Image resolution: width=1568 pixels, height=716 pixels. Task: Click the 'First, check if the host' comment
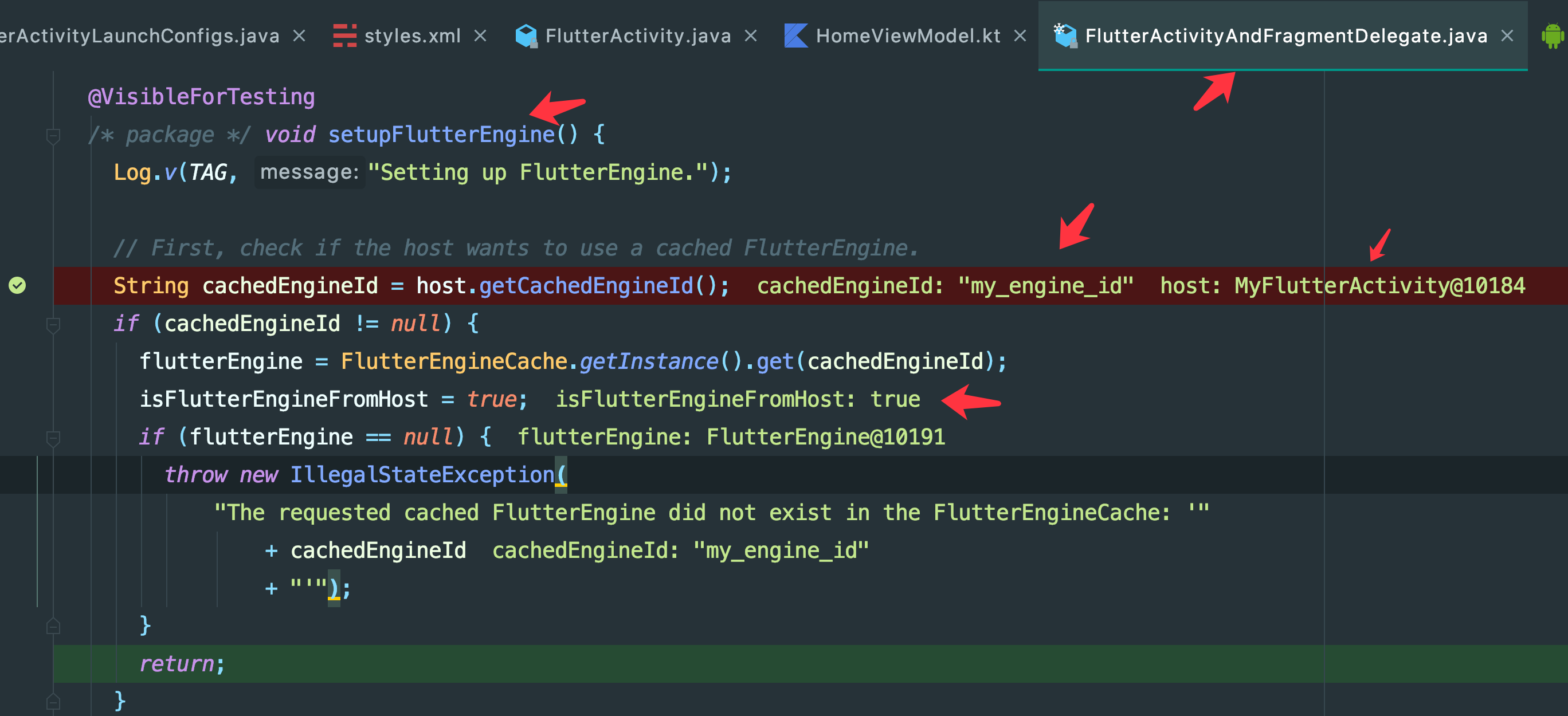(x=516, y=248)
